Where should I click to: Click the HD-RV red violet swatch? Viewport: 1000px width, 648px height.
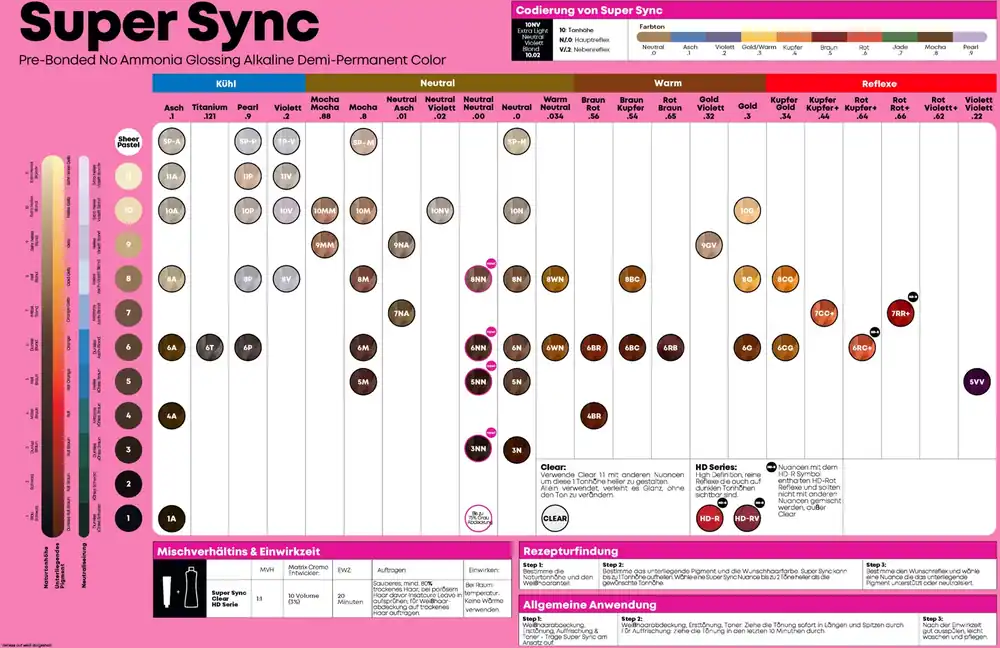[747, 519]
